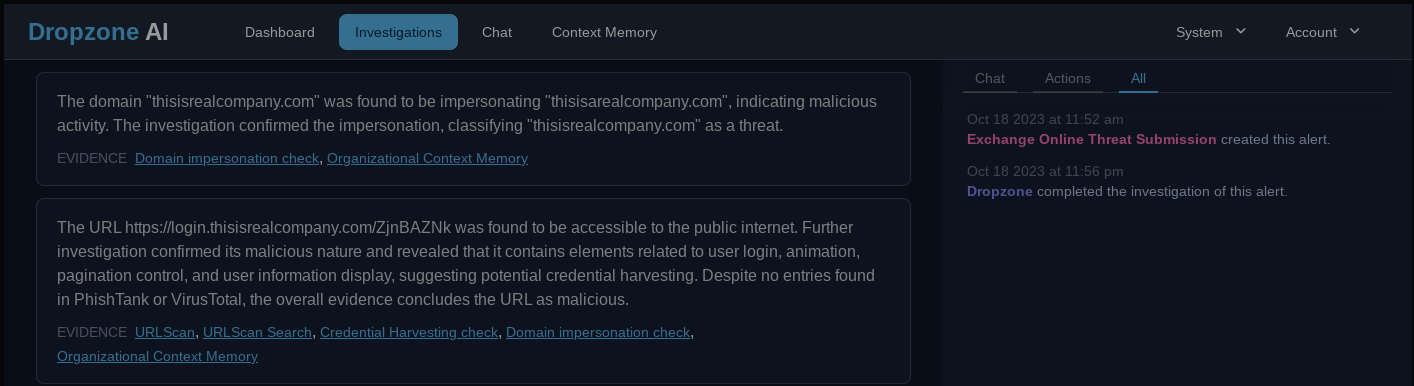Select the Investigations nav item
The height and width of the screenshot is (386, 1414).
click(x=398, y=32)
